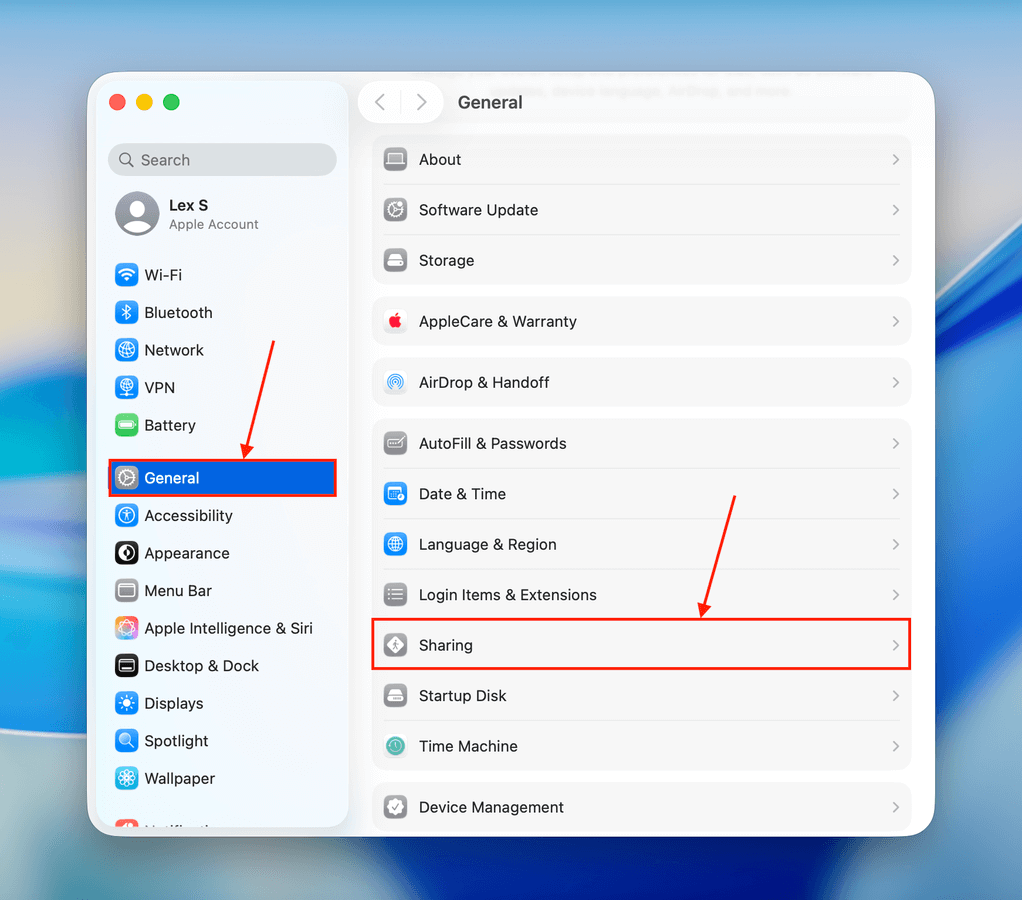Click the Language & Region globe icon

[x=396, y=544]
